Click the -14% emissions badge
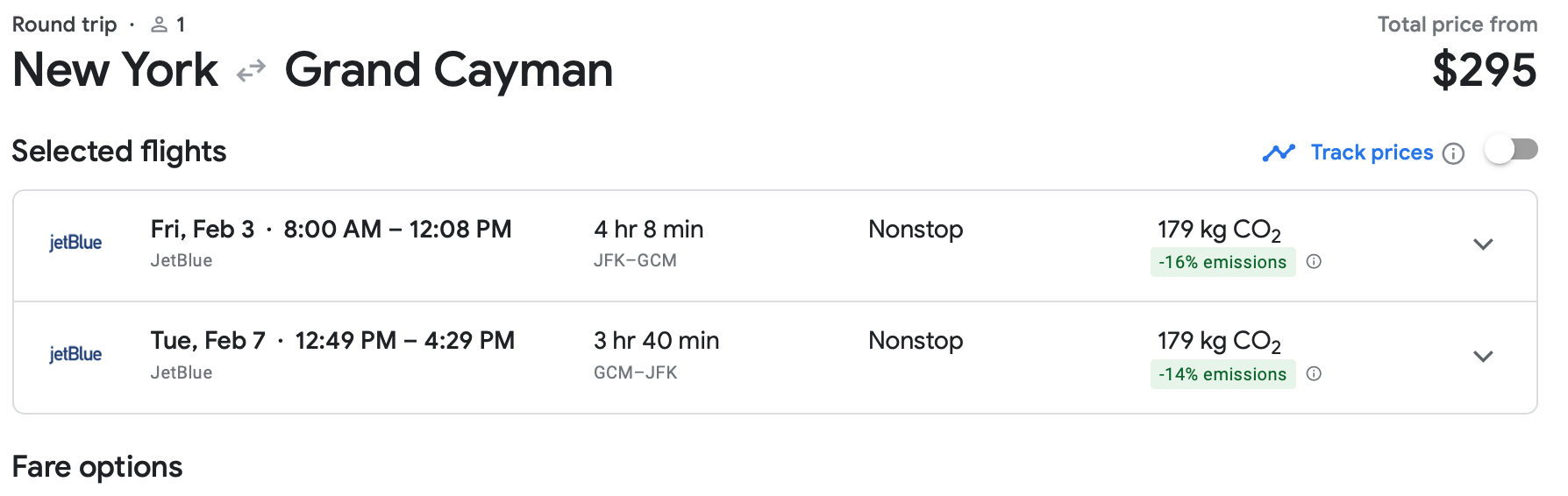 pos(1222,374)
